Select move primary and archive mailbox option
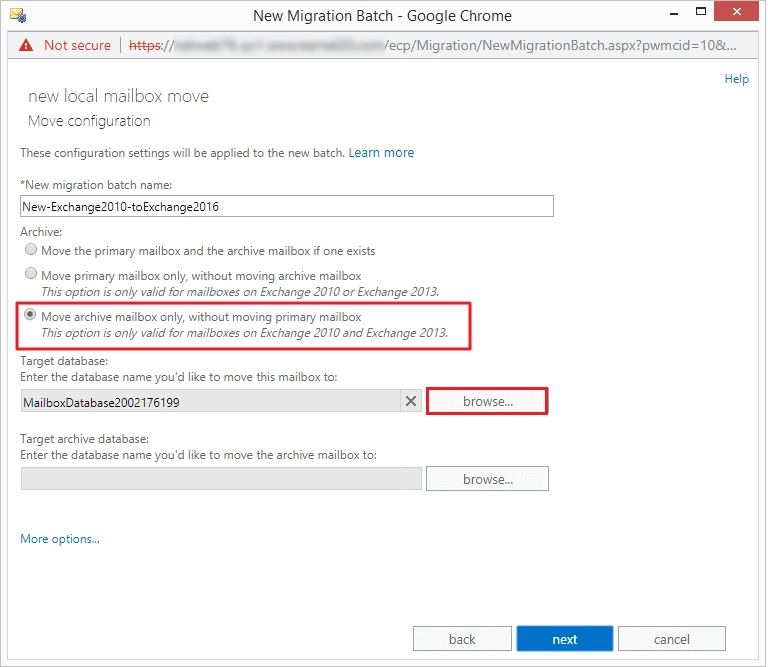The image size is (768, 667). (x=31, y=249)
